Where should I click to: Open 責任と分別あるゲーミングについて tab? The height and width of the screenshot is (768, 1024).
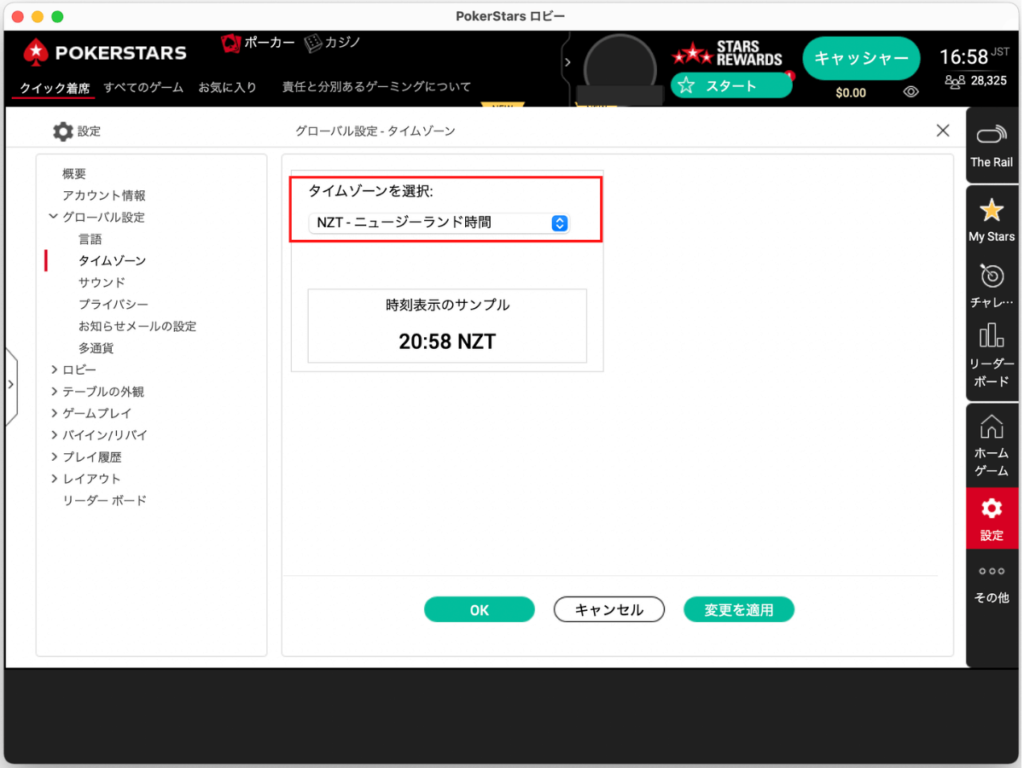[376, 87]
